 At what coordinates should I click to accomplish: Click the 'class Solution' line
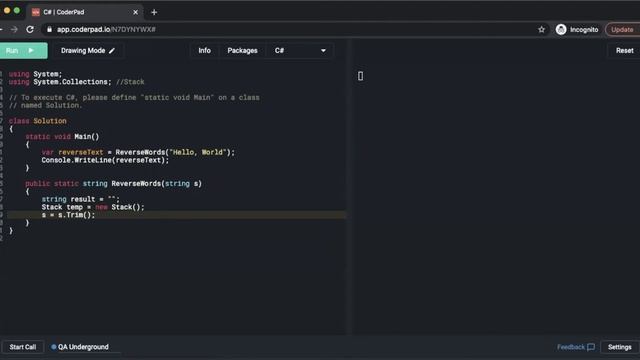(x=38, y=121)
